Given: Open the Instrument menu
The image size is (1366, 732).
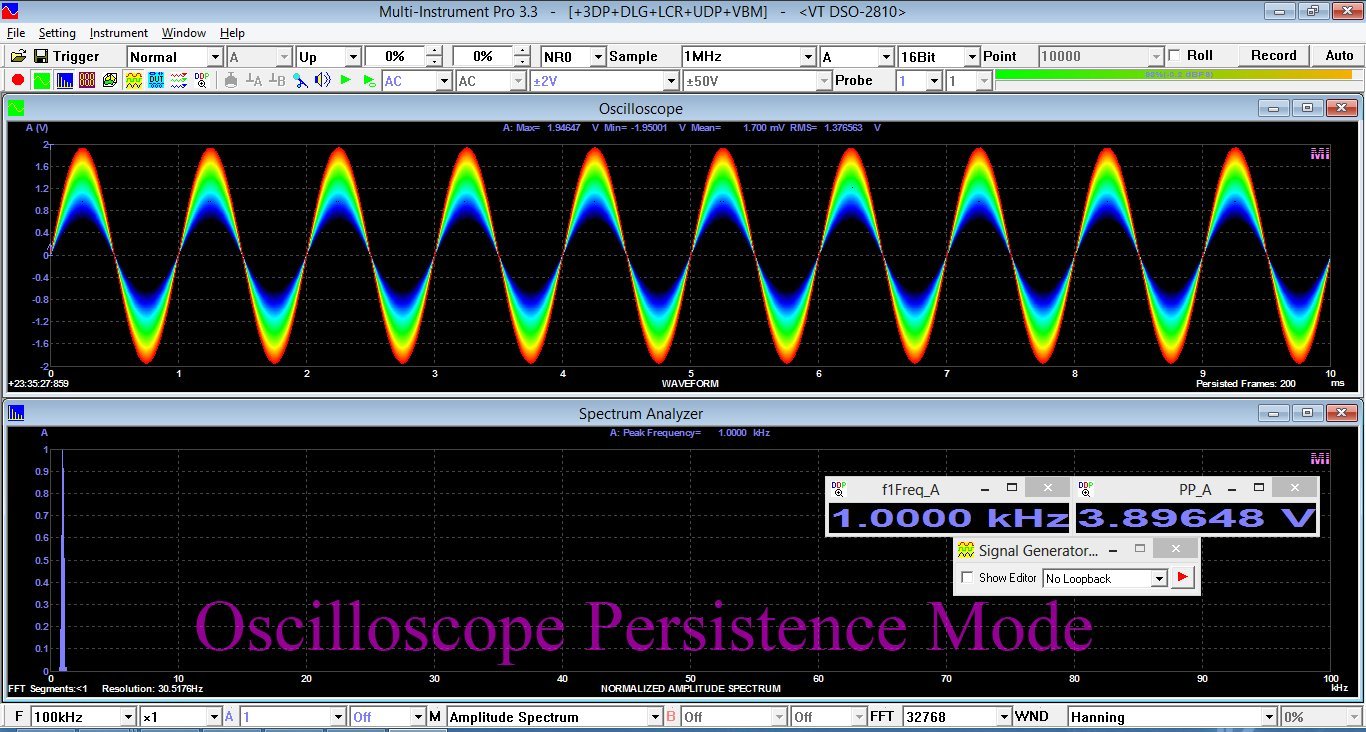Looking at the screenshot, I should pyautogui.click(x=118, y=33).
